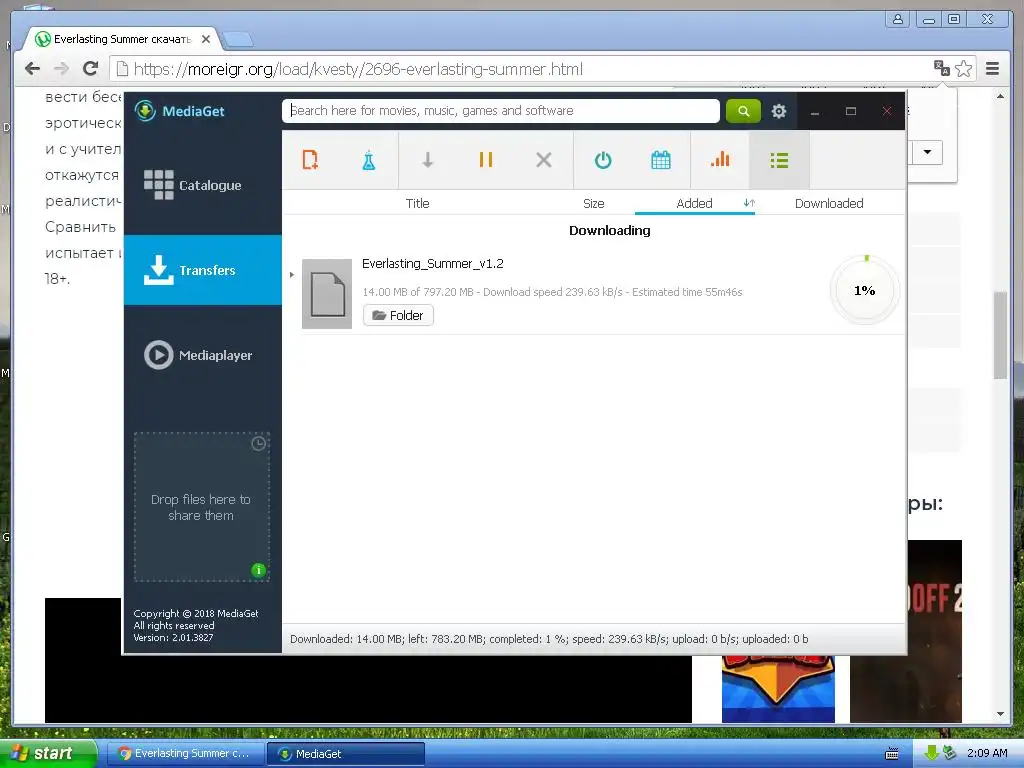
Task: Open the dropdown arrow in browser popup
Action: click(x=927, y=152)
